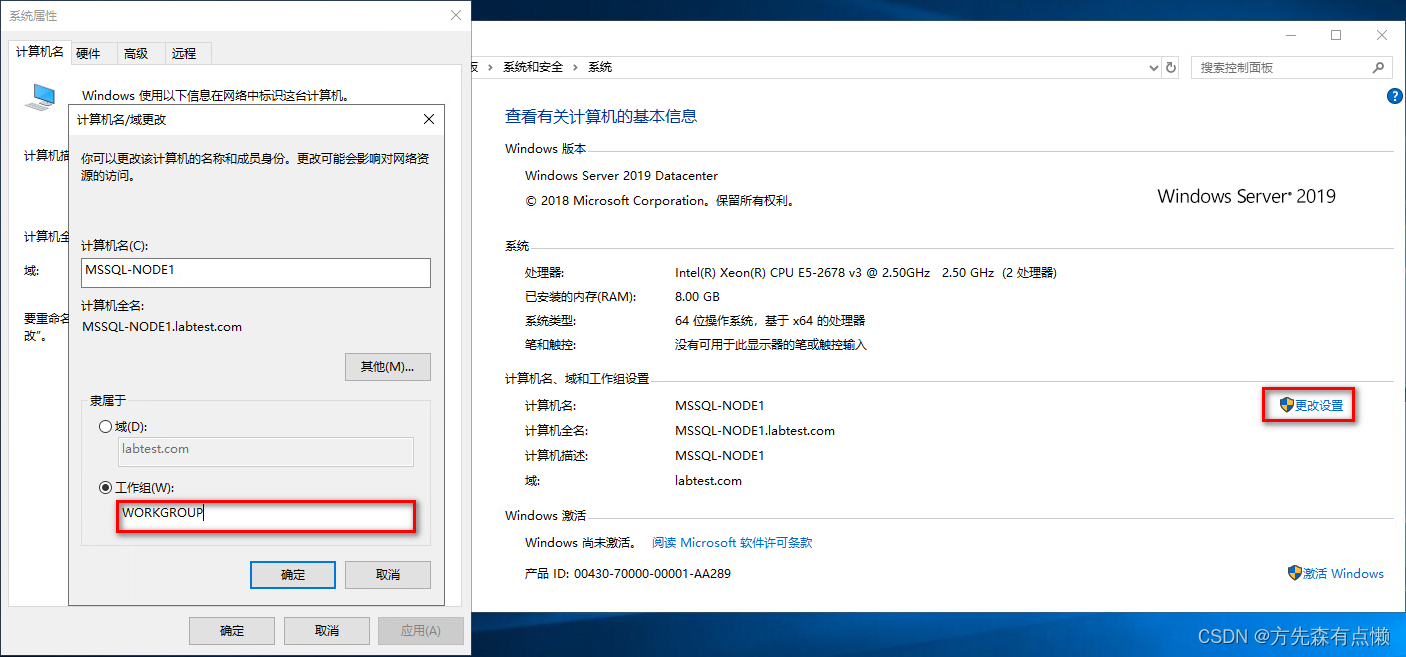The image size is (1406, 657).
Task: Switch to the 计算机名 tab
Action: coord(40,52)
